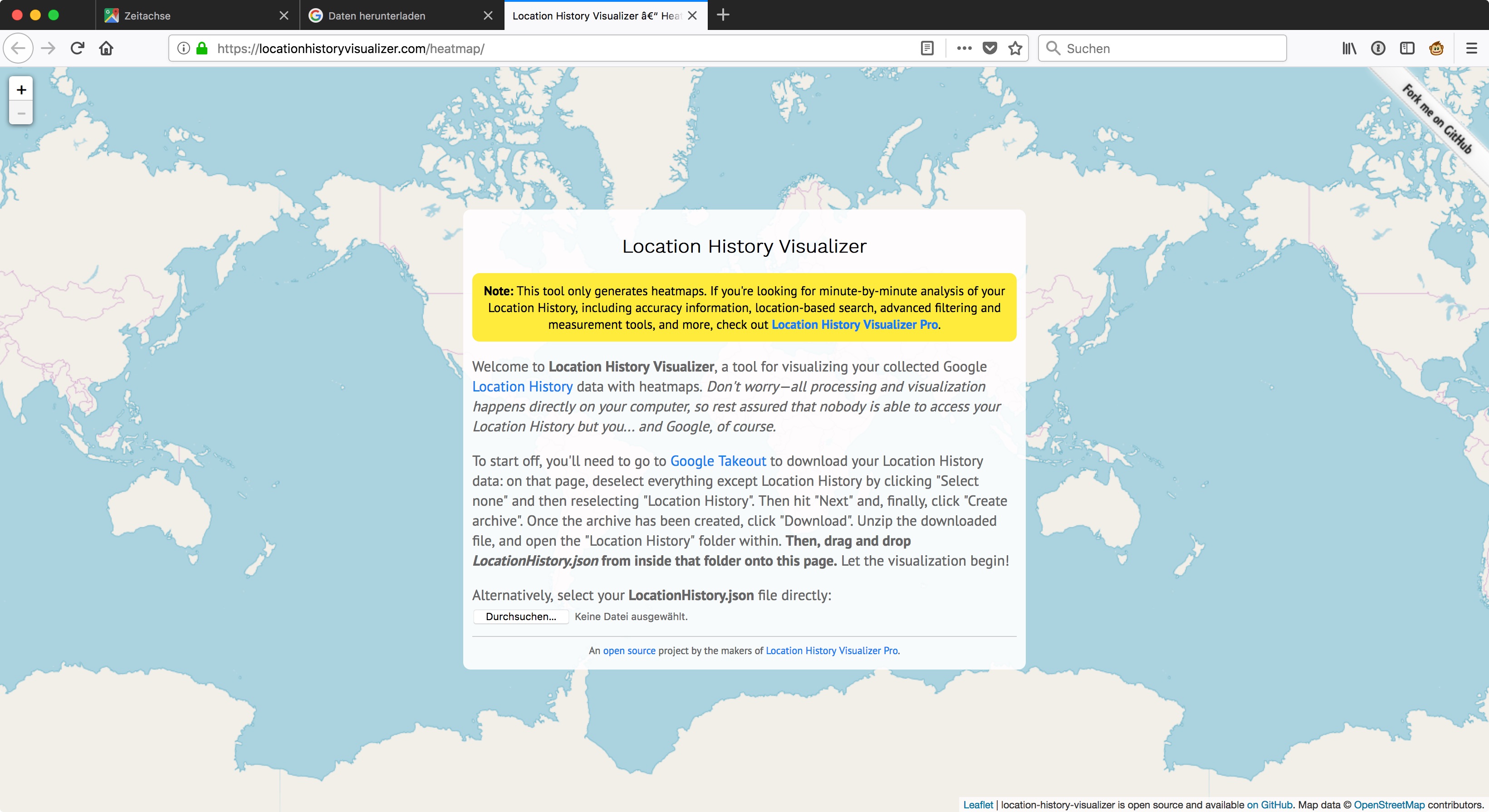Toggle the browser sidebar
This screenshot has width=1489, height=812.
tap(1406, 48)
